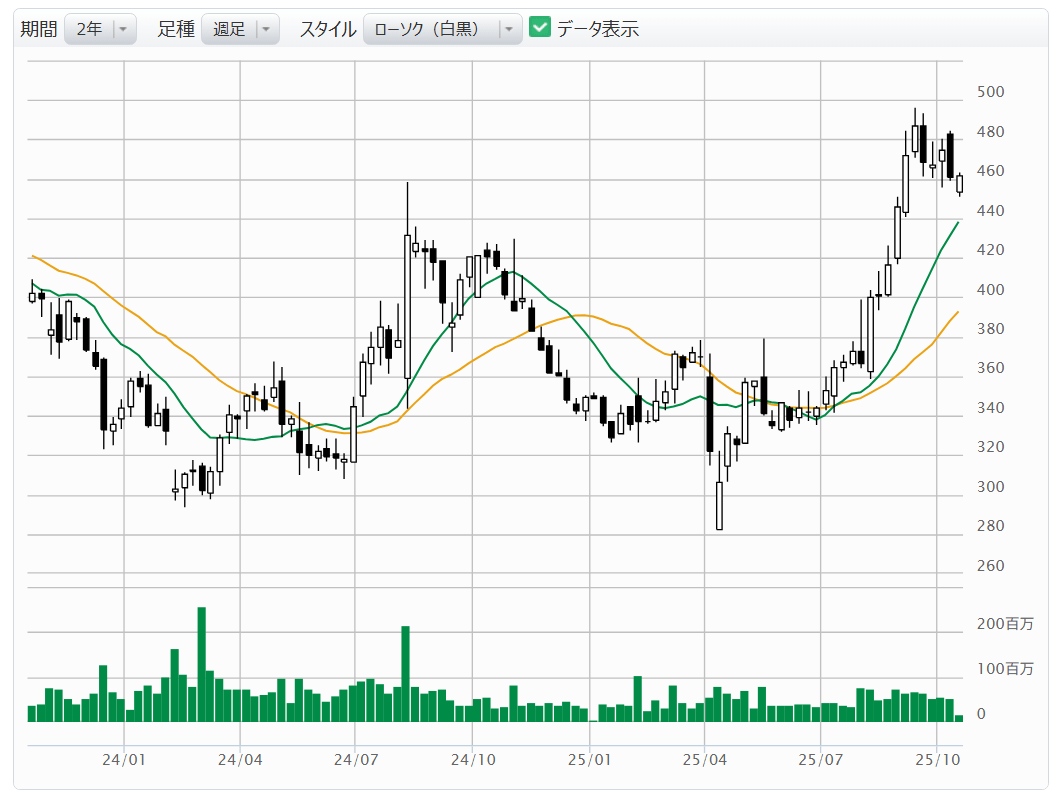Image resolution: width=1059 pixels, height=796 pixels.
Task: Click the last candlestick at chart's right edge
Action: [x=959, y=183]
